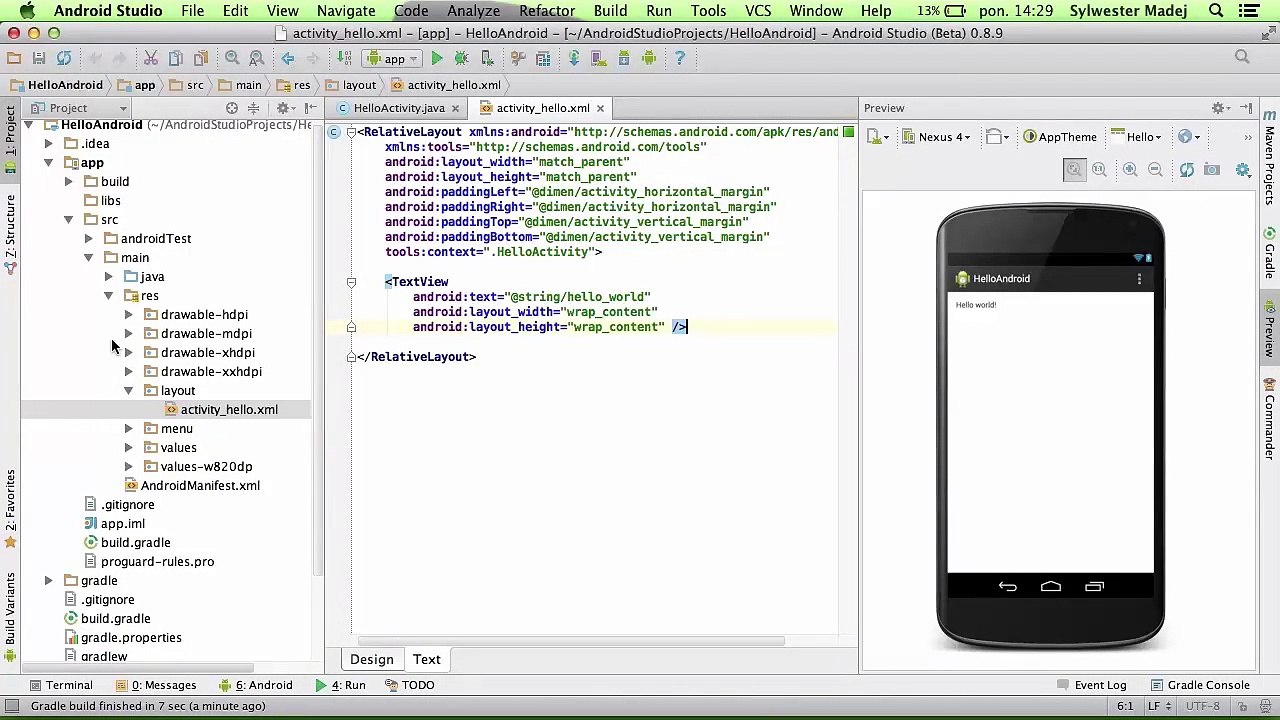Open the Messages tool window
The height and width of the screenshot is (720, 1280).
(156, 686)
